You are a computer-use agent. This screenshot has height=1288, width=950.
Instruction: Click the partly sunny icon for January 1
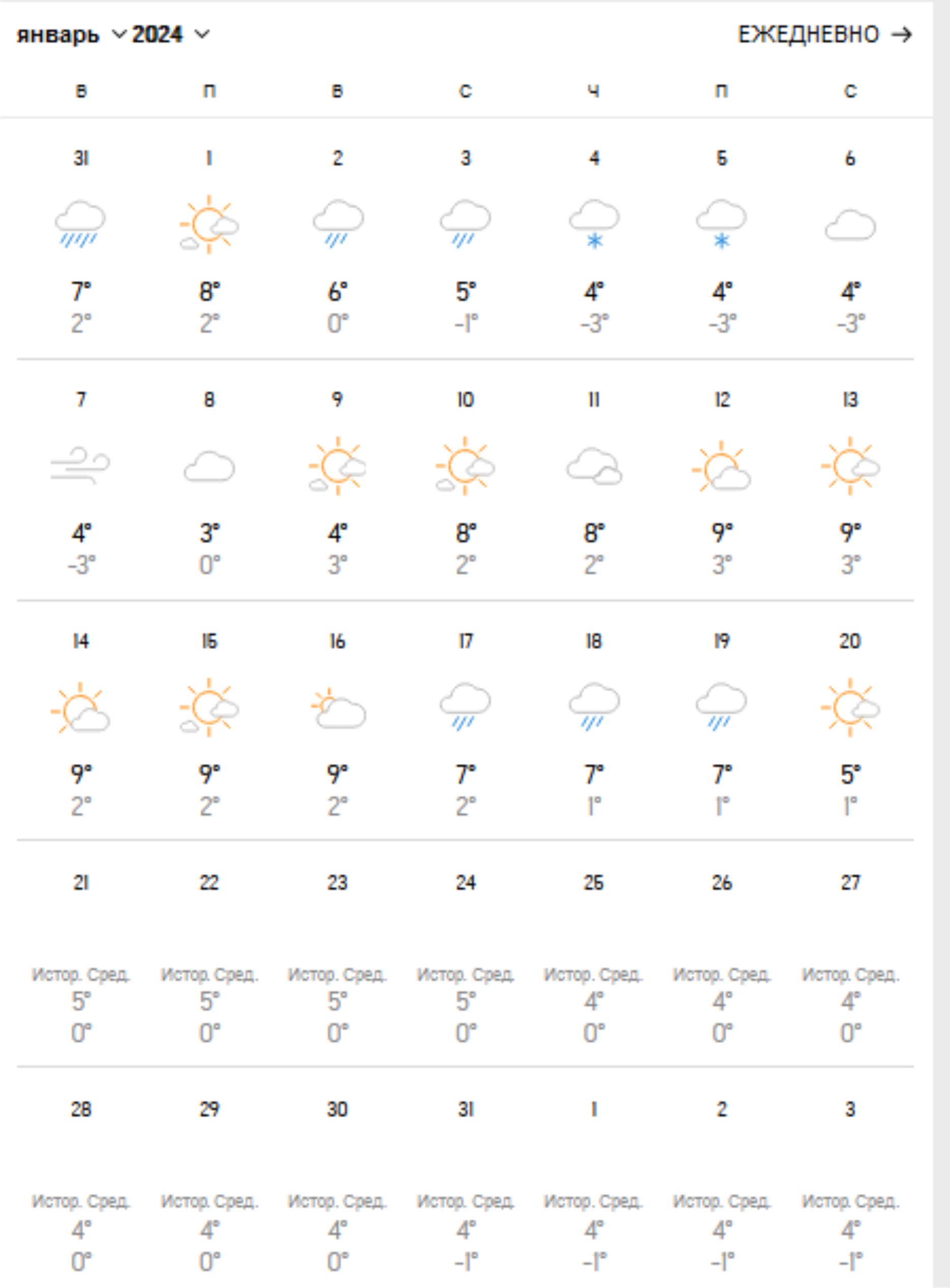209,224
